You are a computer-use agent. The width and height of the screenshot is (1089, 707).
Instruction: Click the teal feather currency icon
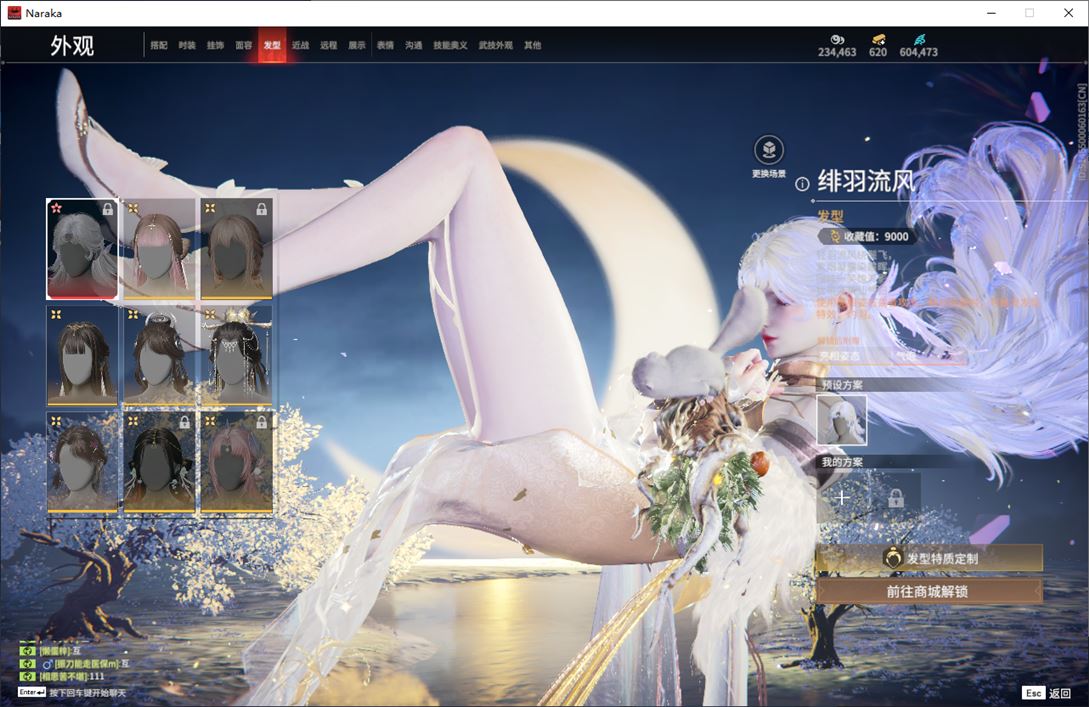[919, 39]
